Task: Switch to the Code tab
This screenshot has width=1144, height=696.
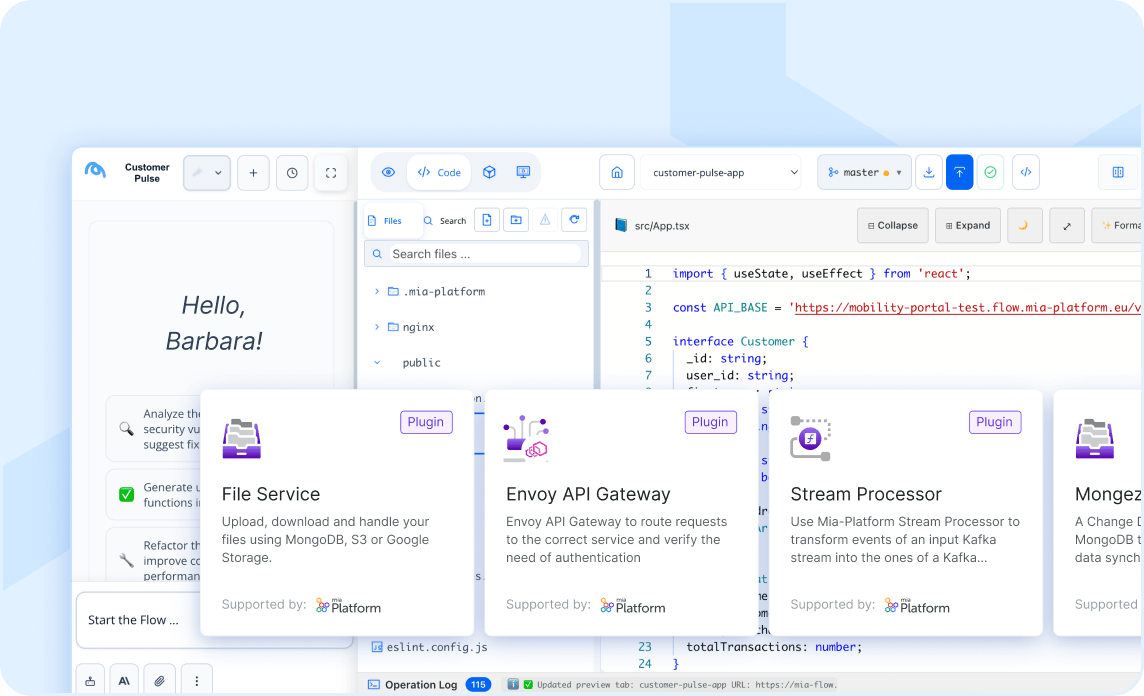Action: tap(439, 172)
